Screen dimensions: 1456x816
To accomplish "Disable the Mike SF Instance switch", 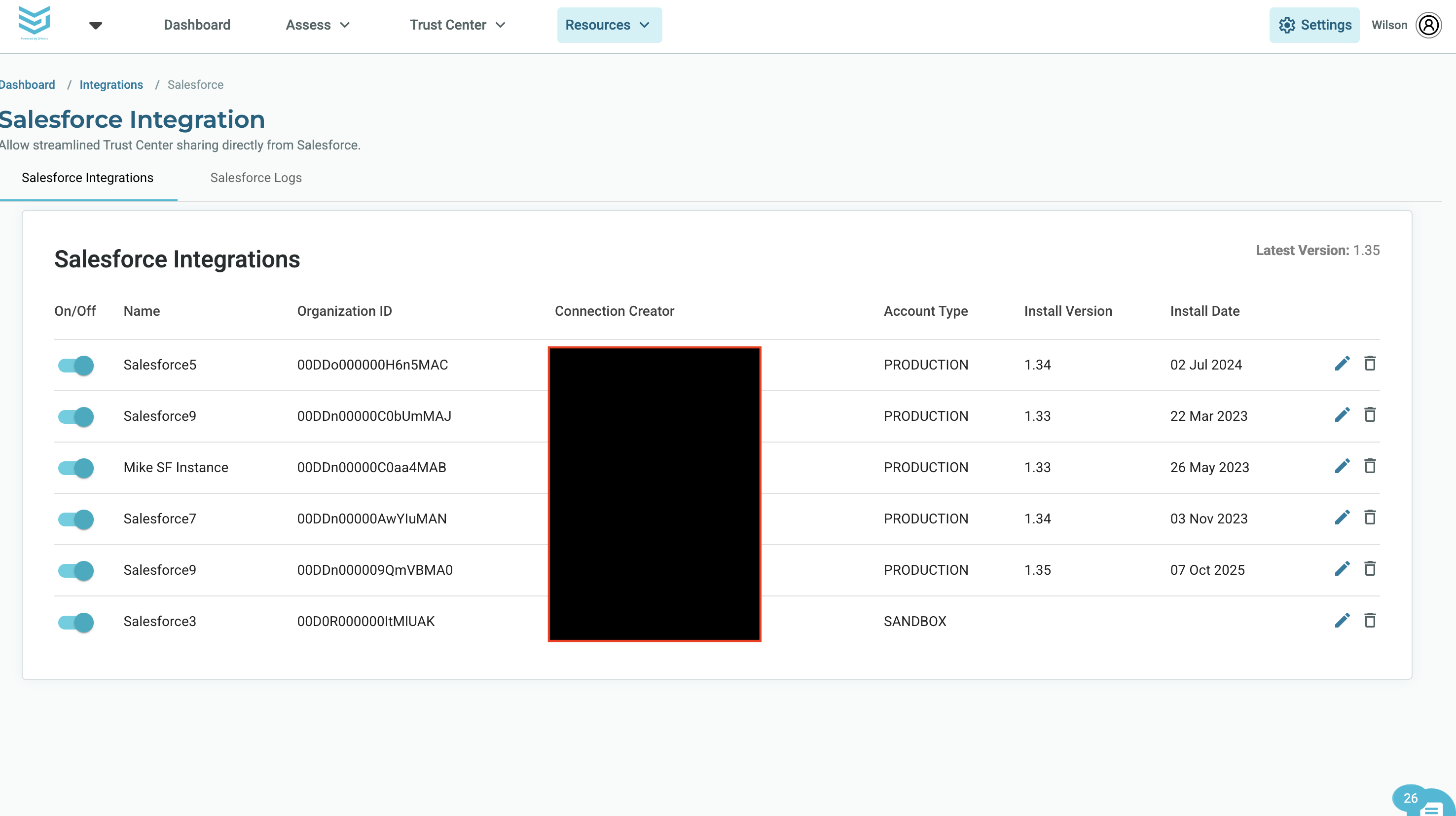I will (76, 468).
